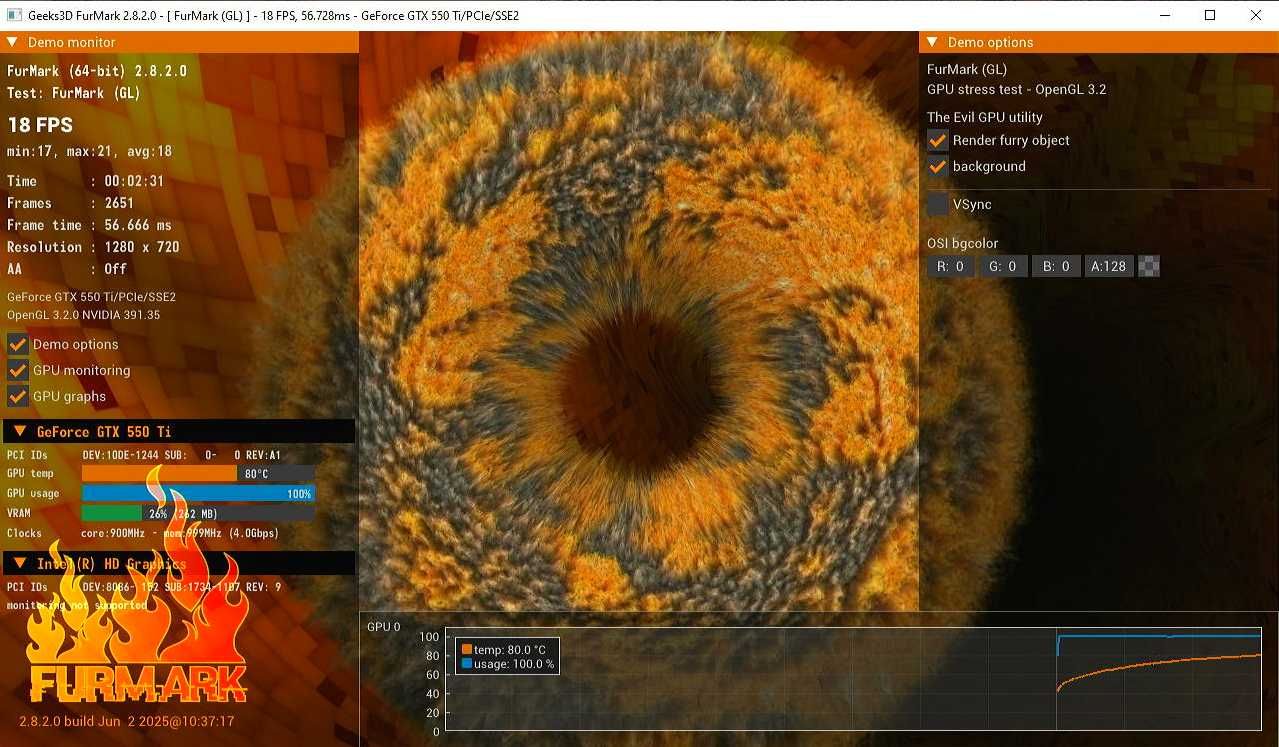The height and width of the screenshot is (747, 1279).
Task: Minimize the FurMark window
Action: 1164,15
